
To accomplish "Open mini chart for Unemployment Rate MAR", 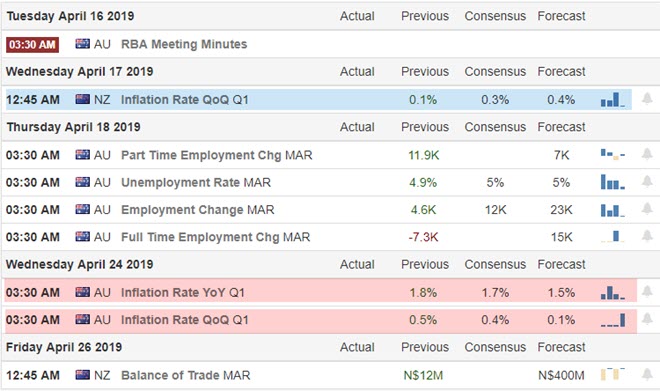I will coord(613,182).
